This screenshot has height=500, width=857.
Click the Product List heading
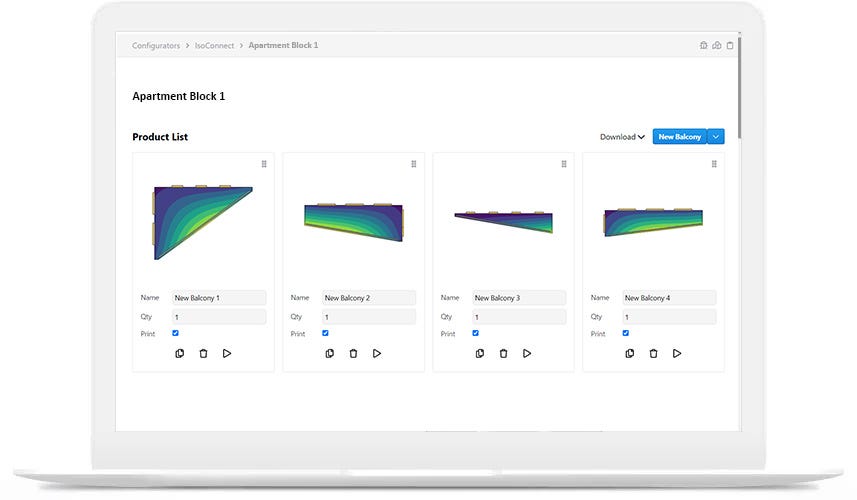(160, 137)
